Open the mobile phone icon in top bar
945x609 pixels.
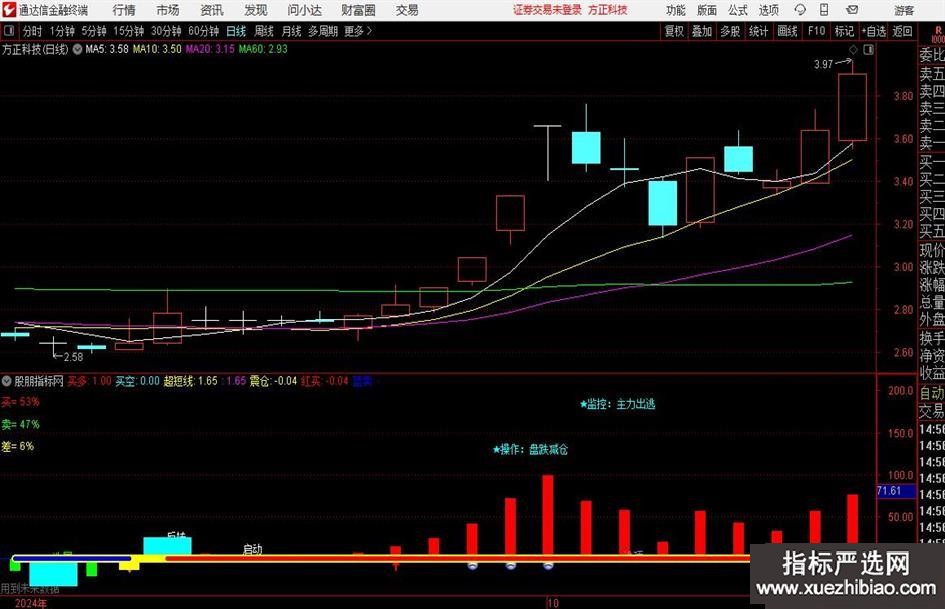824,10
